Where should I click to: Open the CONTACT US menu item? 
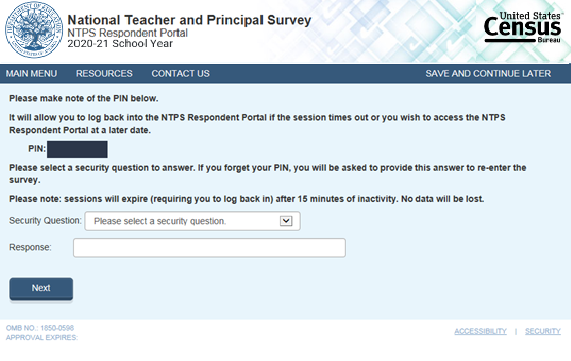[180, 74]
